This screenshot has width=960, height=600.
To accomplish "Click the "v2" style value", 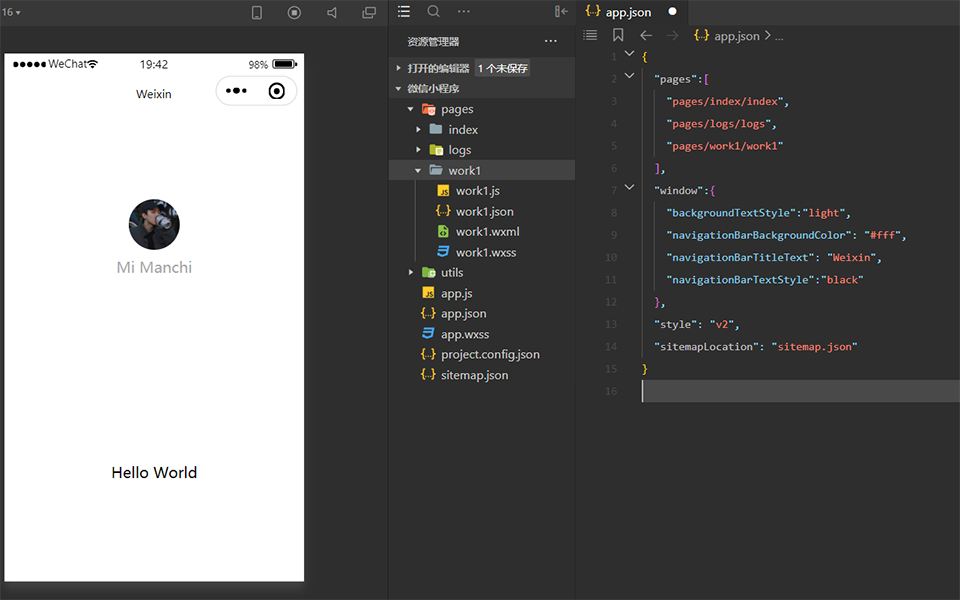I will point(722,324).
